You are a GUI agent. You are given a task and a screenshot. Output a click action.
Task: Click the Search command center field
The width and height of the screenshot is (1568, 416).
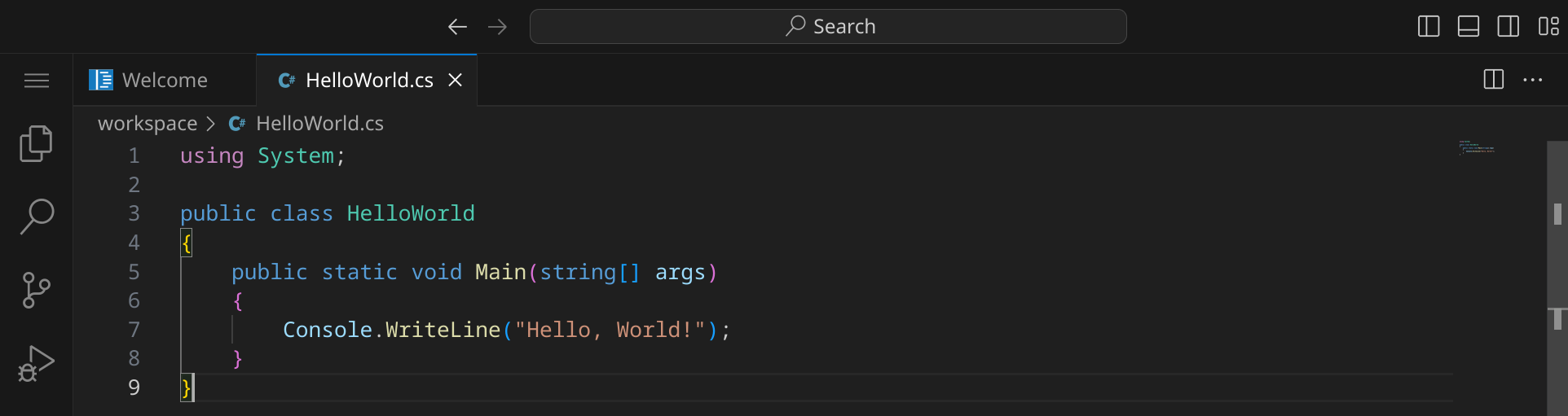827,27
